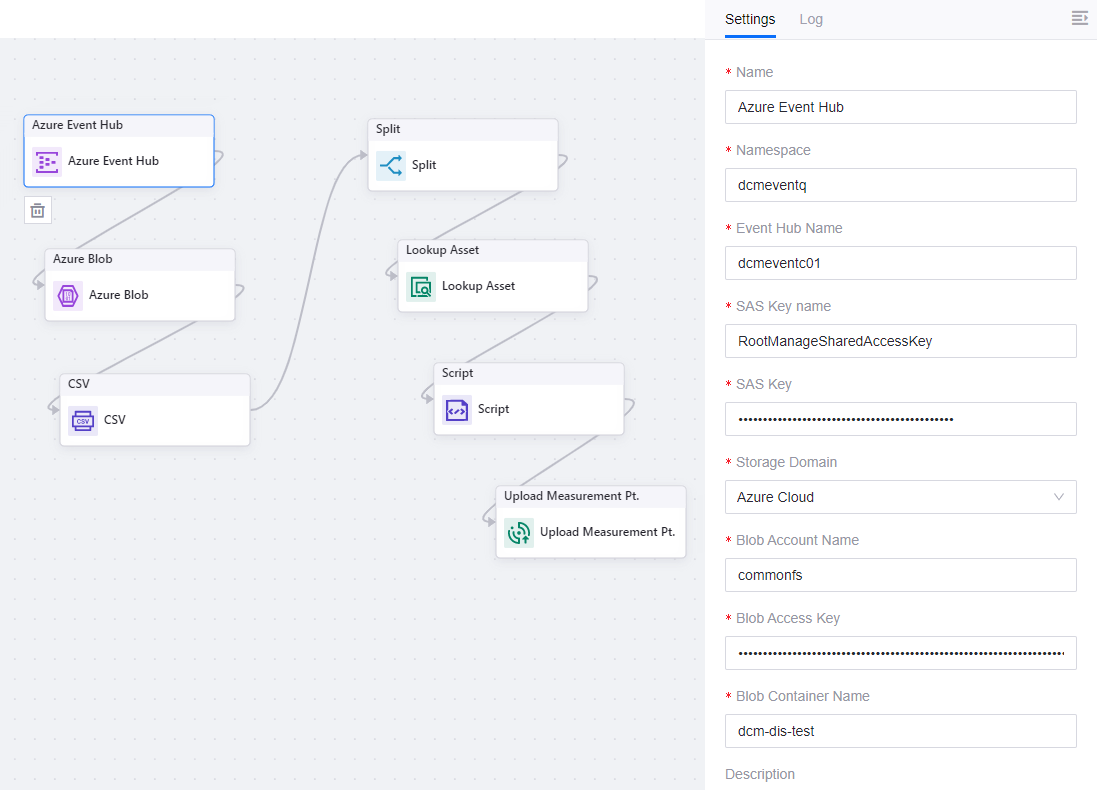Collapse the settings panel via top-right icon

tap(1079, 18)
